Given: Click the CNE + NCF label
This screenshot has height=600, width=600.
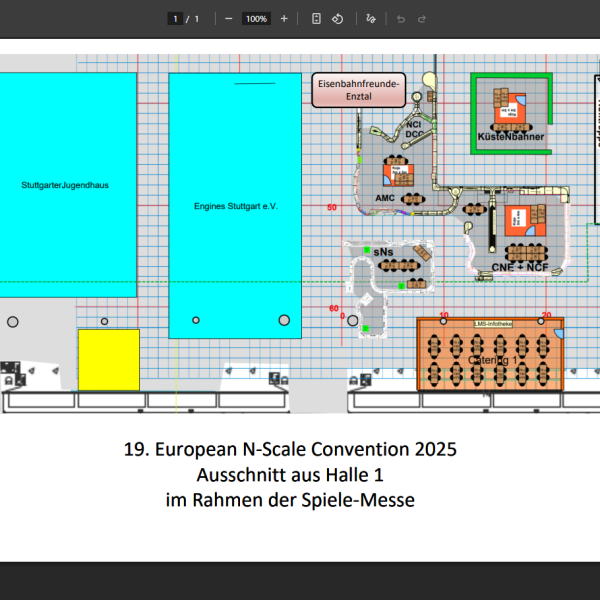Looking at the screenshot, I should pos(520,267).
